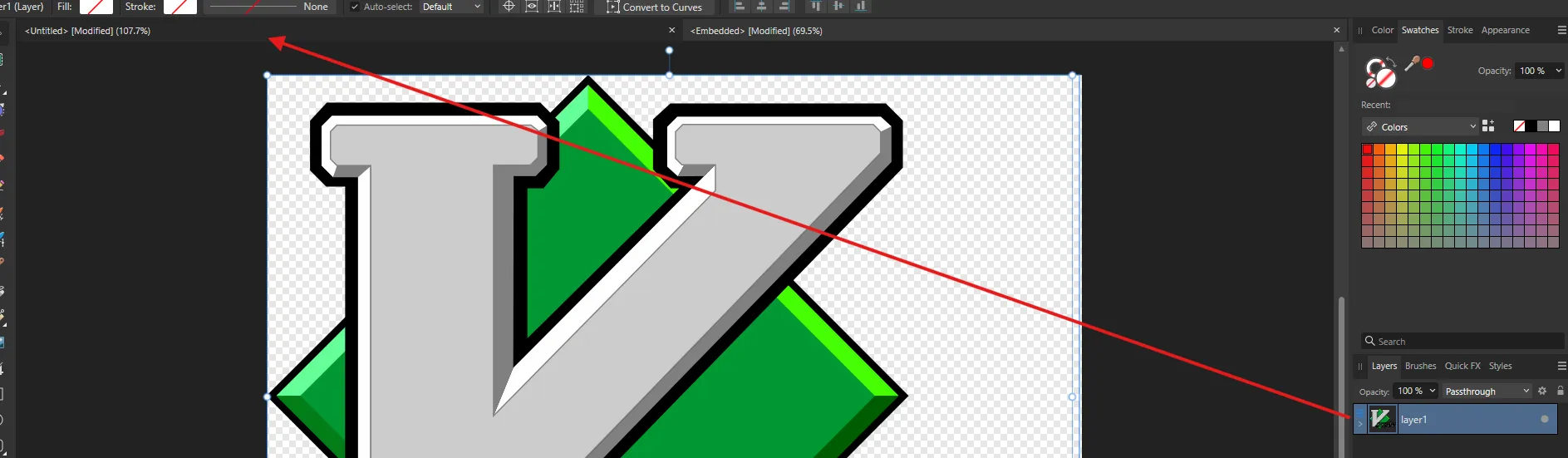Open the Passthrough blend mode dropdown
1568x458 pixels.
pyautogui.click(x=1487, y=392)
